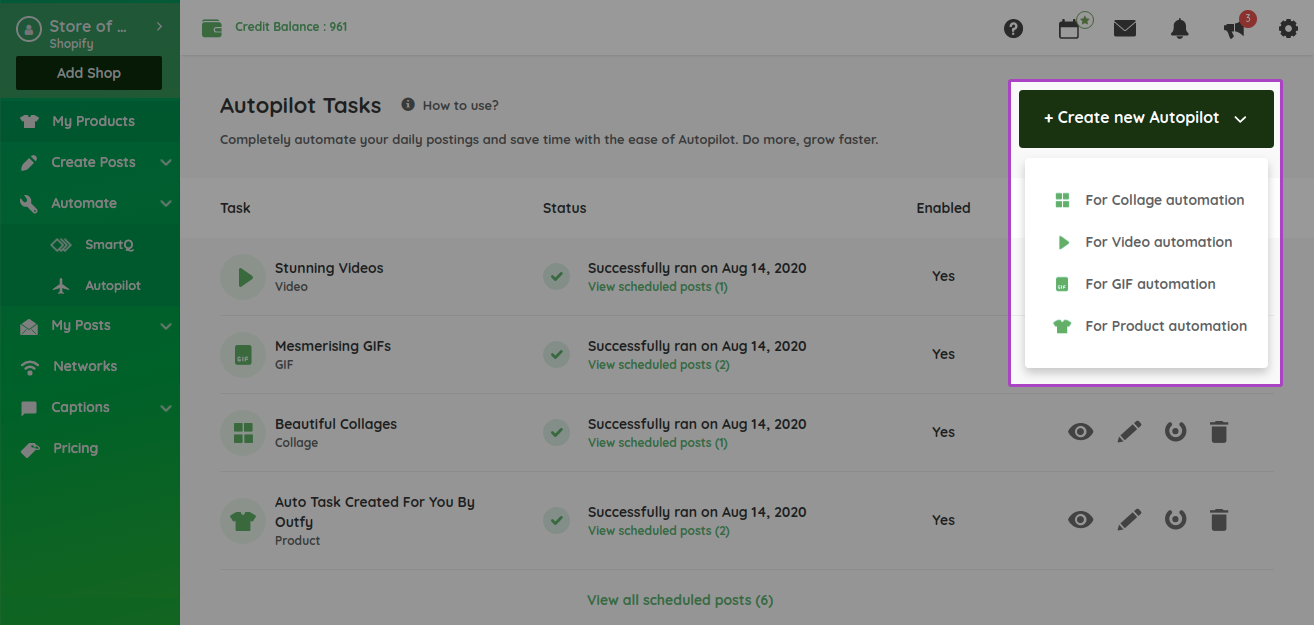
Task: Open the help question mark icon
Action: pyautogui.click(x=1014, y=29)
